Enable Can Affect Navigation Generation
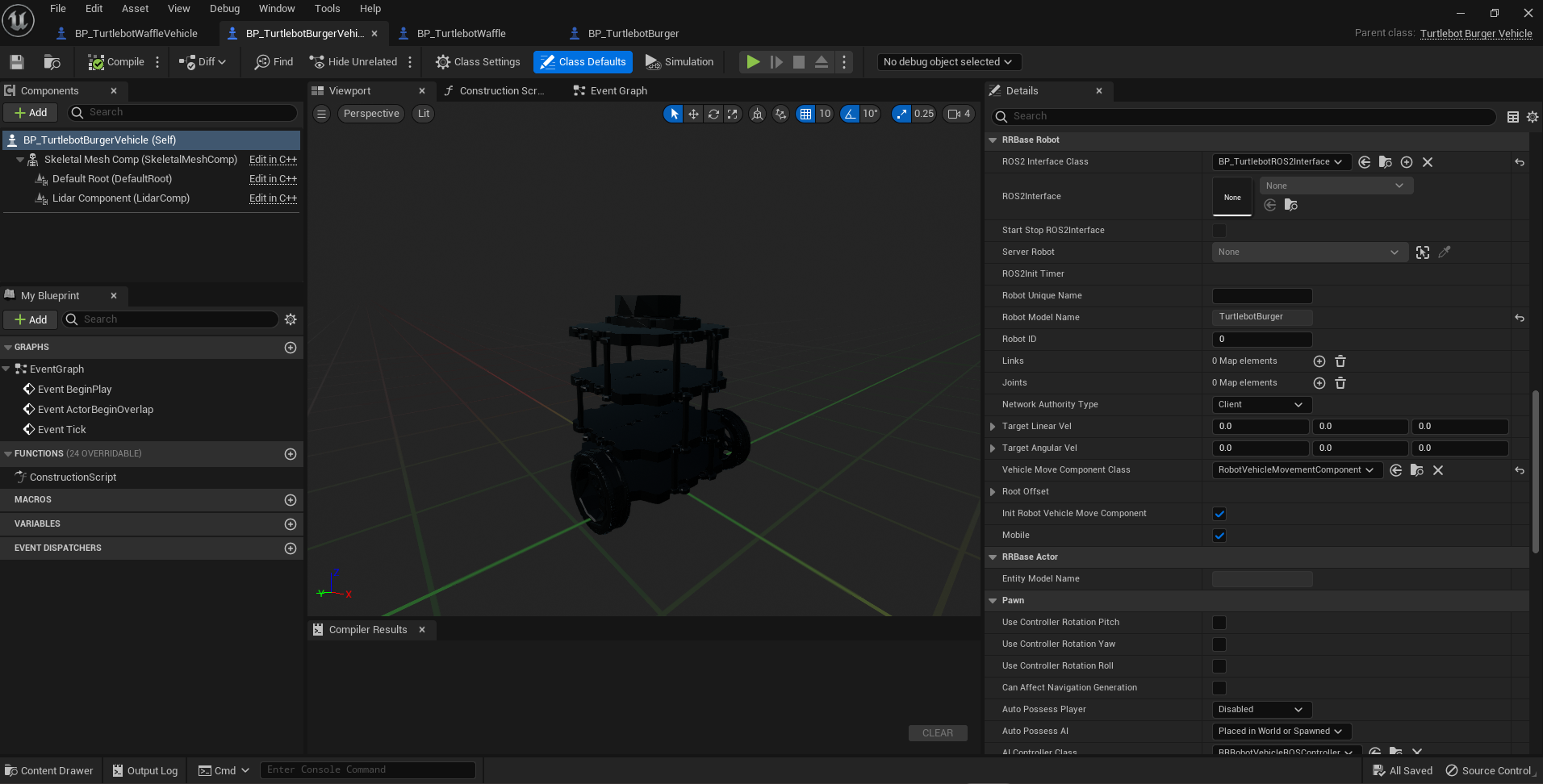The width and height of the screenshot is (1543, 784). click(1219, 688)
